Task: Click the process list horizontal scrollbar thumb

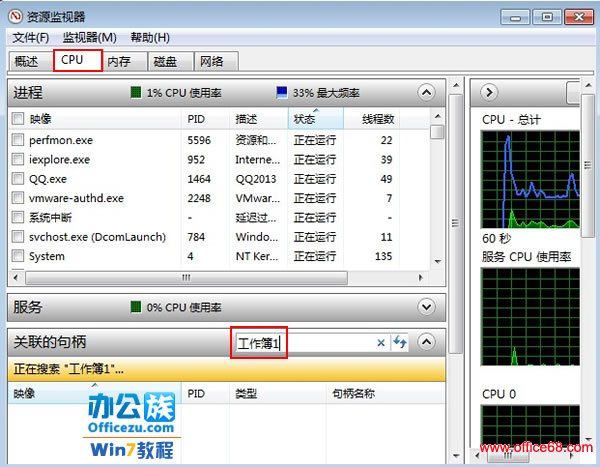Action: tap(186, 278)
